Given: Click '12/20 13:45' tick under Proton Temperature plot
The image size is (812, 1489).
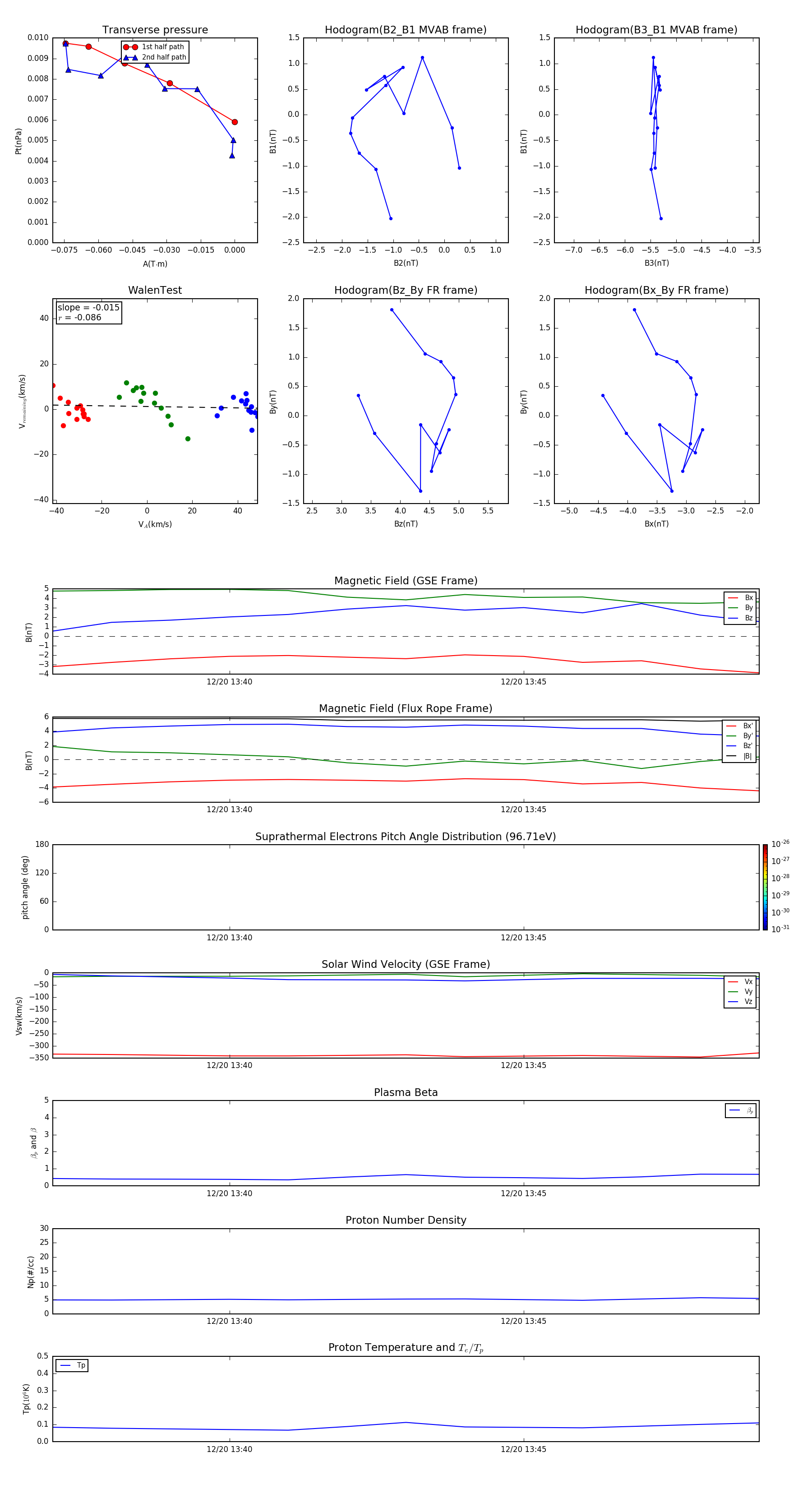Looking at the screenshot, I should pos(524,1449).
